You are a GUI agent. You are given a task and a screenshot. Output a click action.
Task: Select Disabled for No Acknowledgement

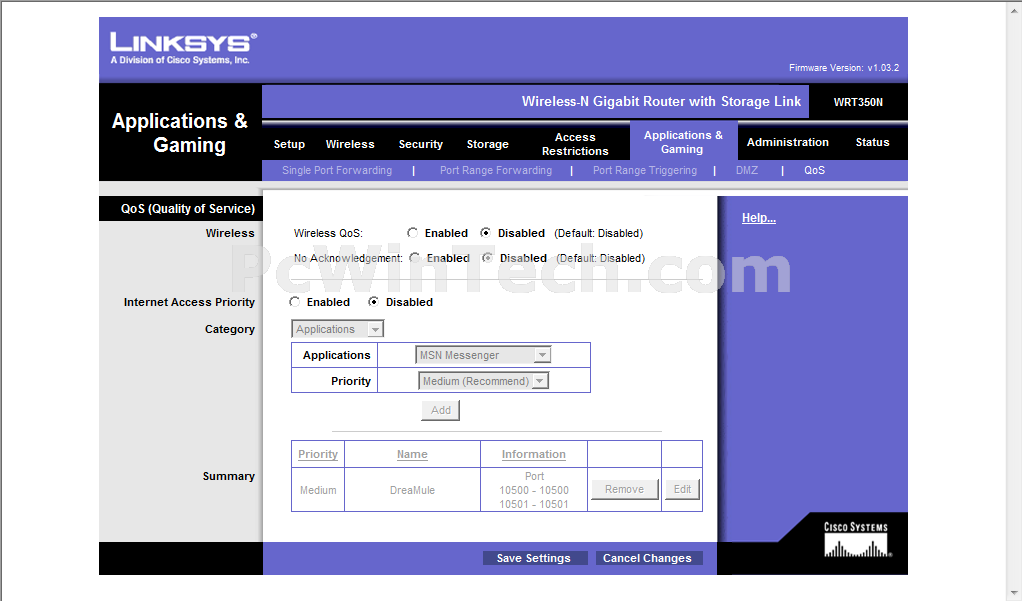pyautogui.click(x=488, y=257)
